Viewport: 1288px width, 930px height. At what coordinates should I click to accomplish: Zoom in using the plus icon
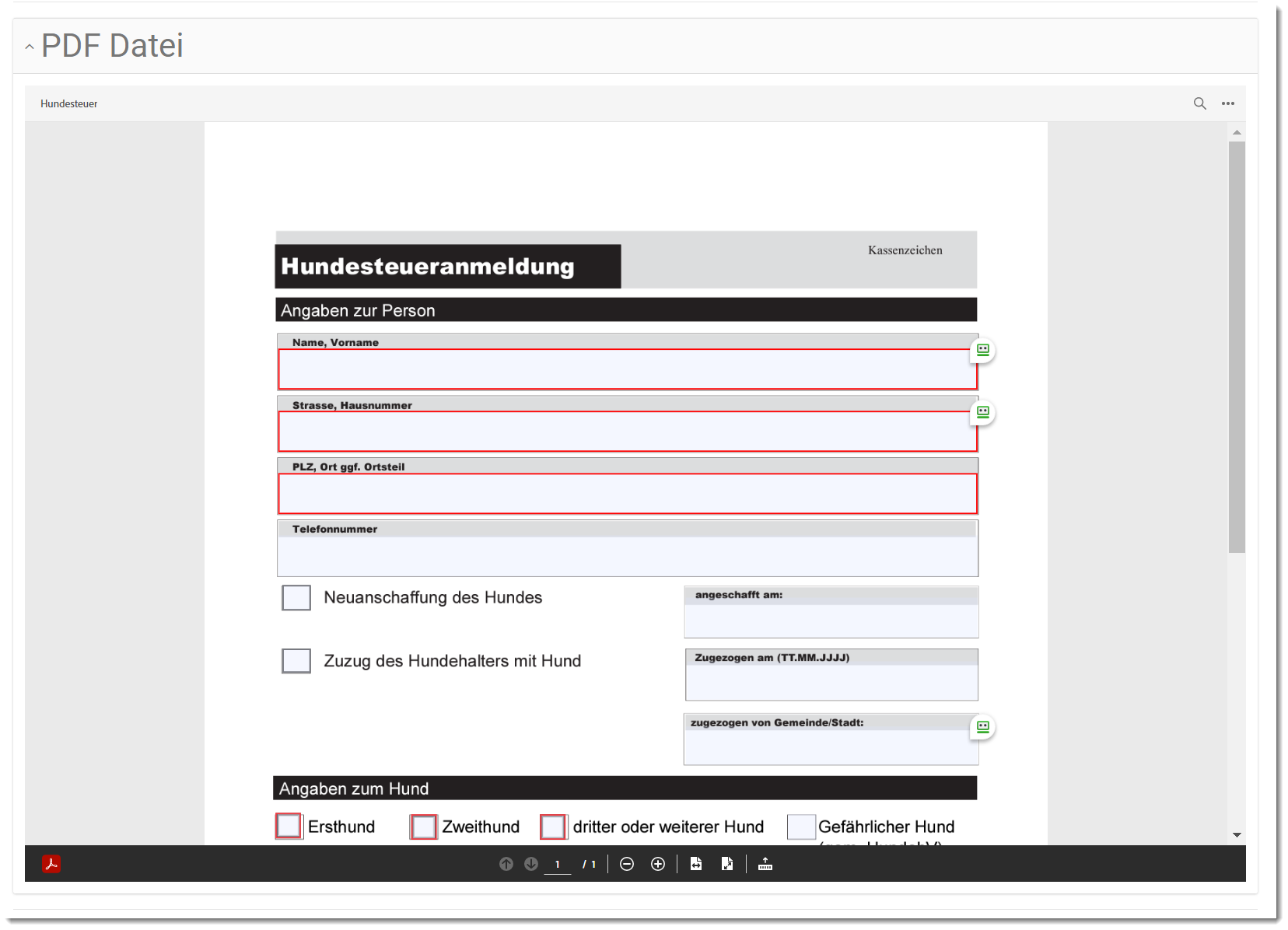658,864
